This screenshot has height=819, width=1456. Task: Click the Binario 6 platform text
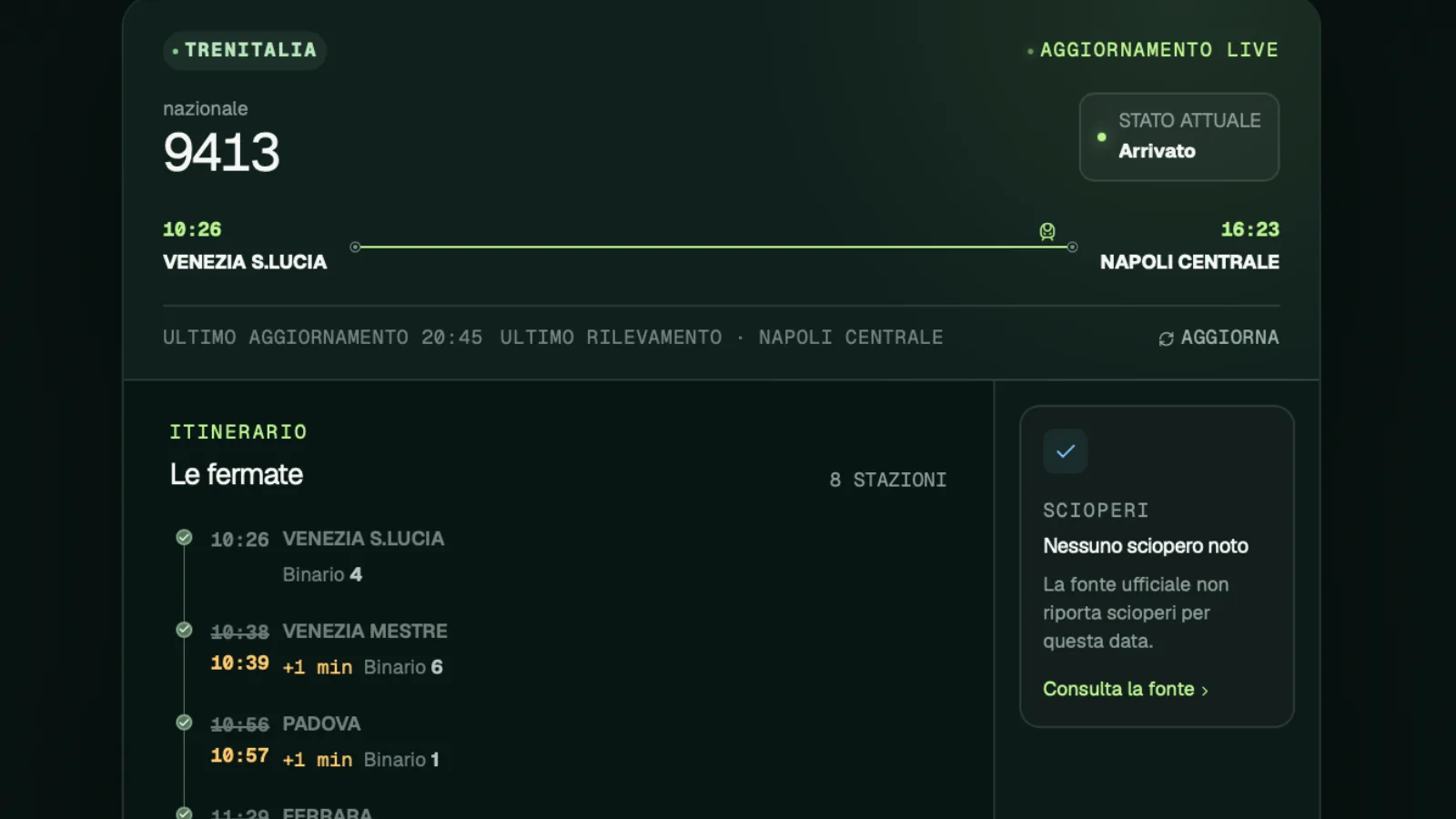click(403, 667)
